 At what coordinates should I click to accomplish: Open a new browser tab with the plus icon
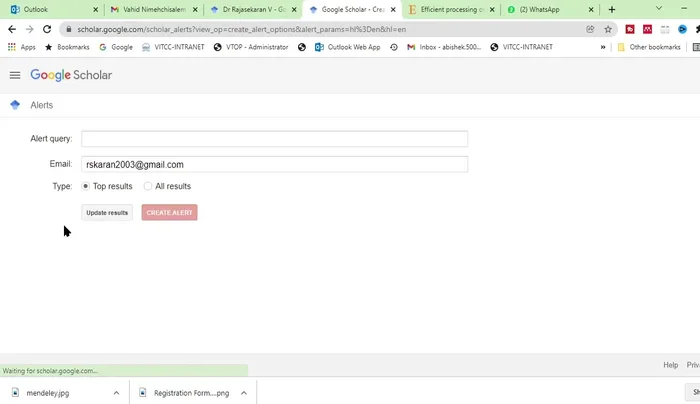[x=612, y=9]
